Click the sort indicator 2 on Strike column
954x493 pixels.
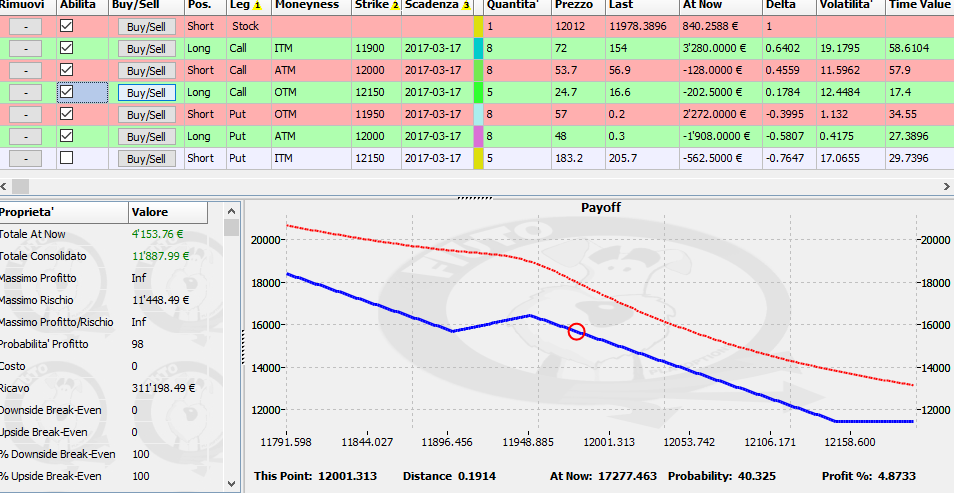[395, 5]
